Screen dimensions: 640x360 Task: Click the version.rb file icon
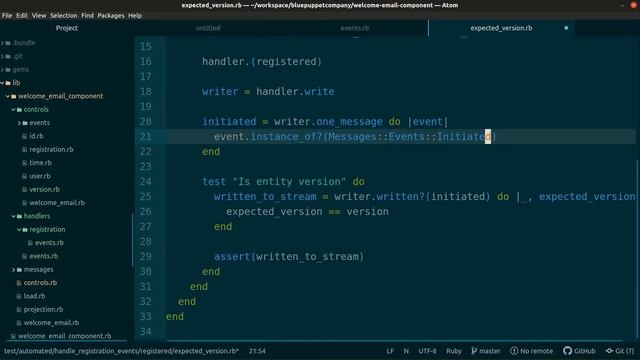[x=24, y=190]
